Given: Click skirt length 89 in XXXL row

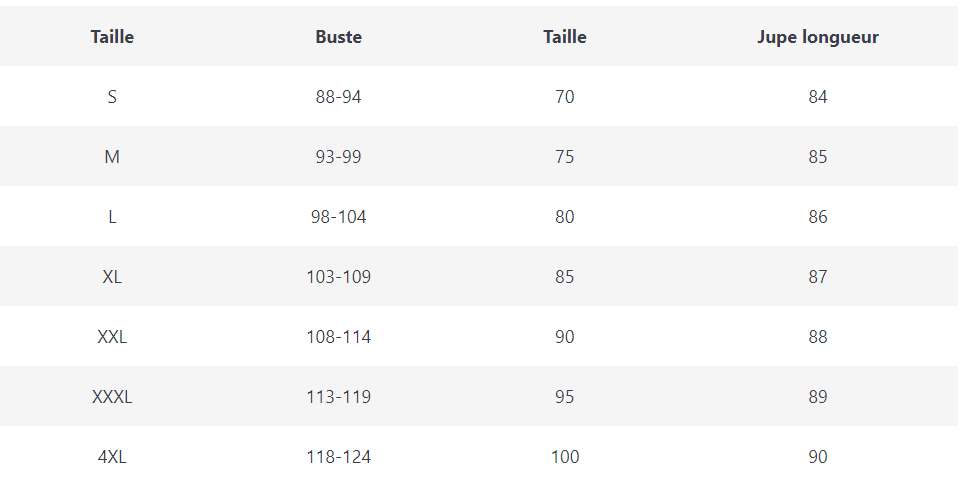Looking at the screenshot, I should point(818,397).
